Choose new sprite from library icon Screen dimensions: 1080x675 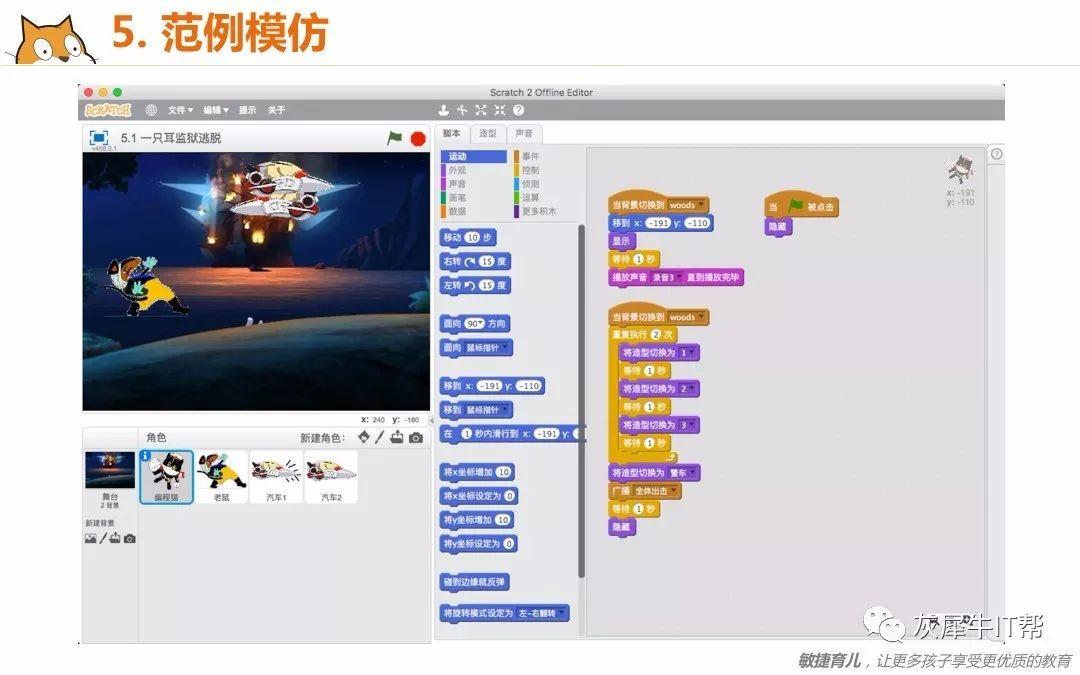[364, 437]
